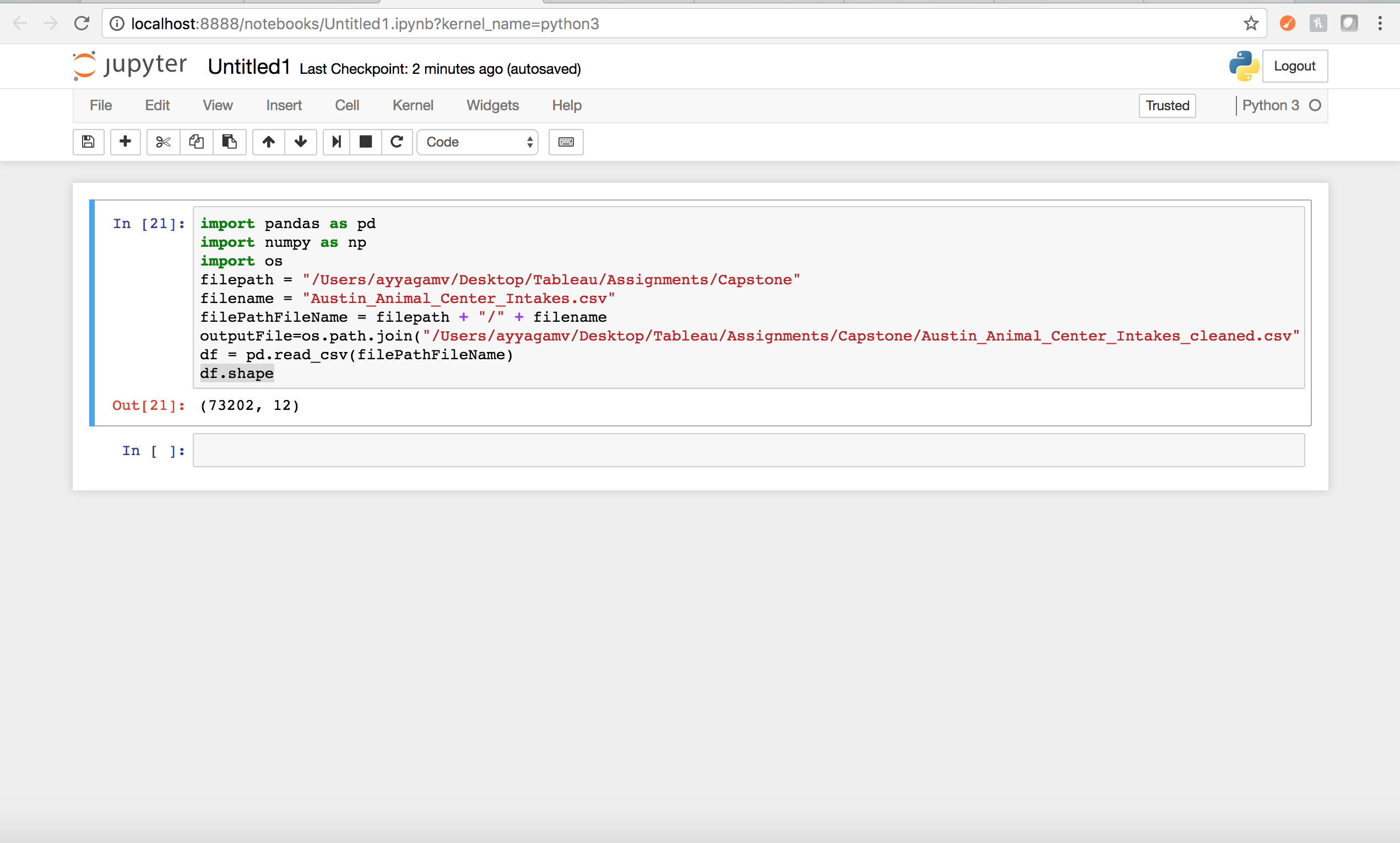Screen dimensions: 1400x843
Task: Restart the kernel
Action: [397, 142]
